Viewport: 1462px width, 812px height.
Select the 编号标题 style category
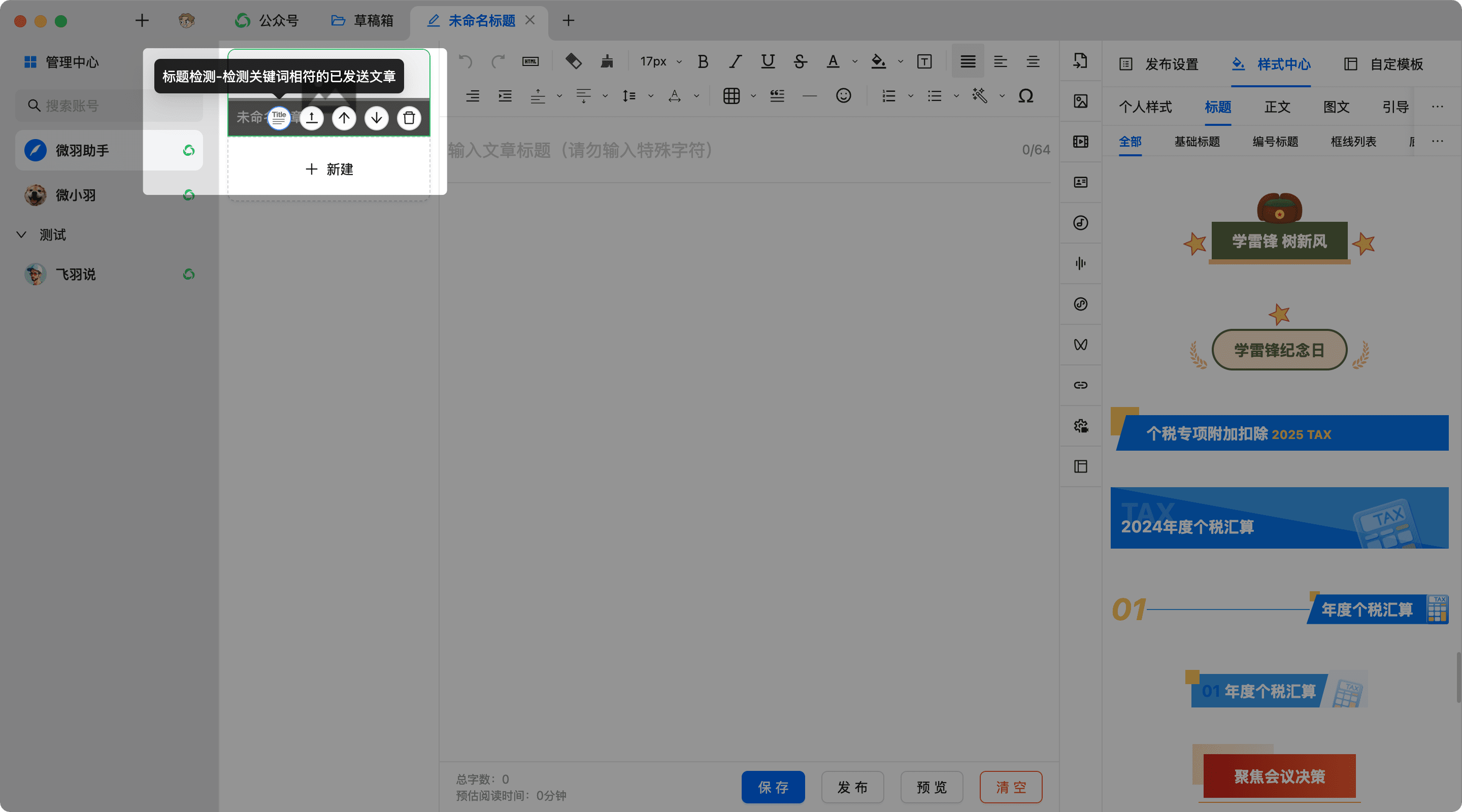pos(1275,142)
